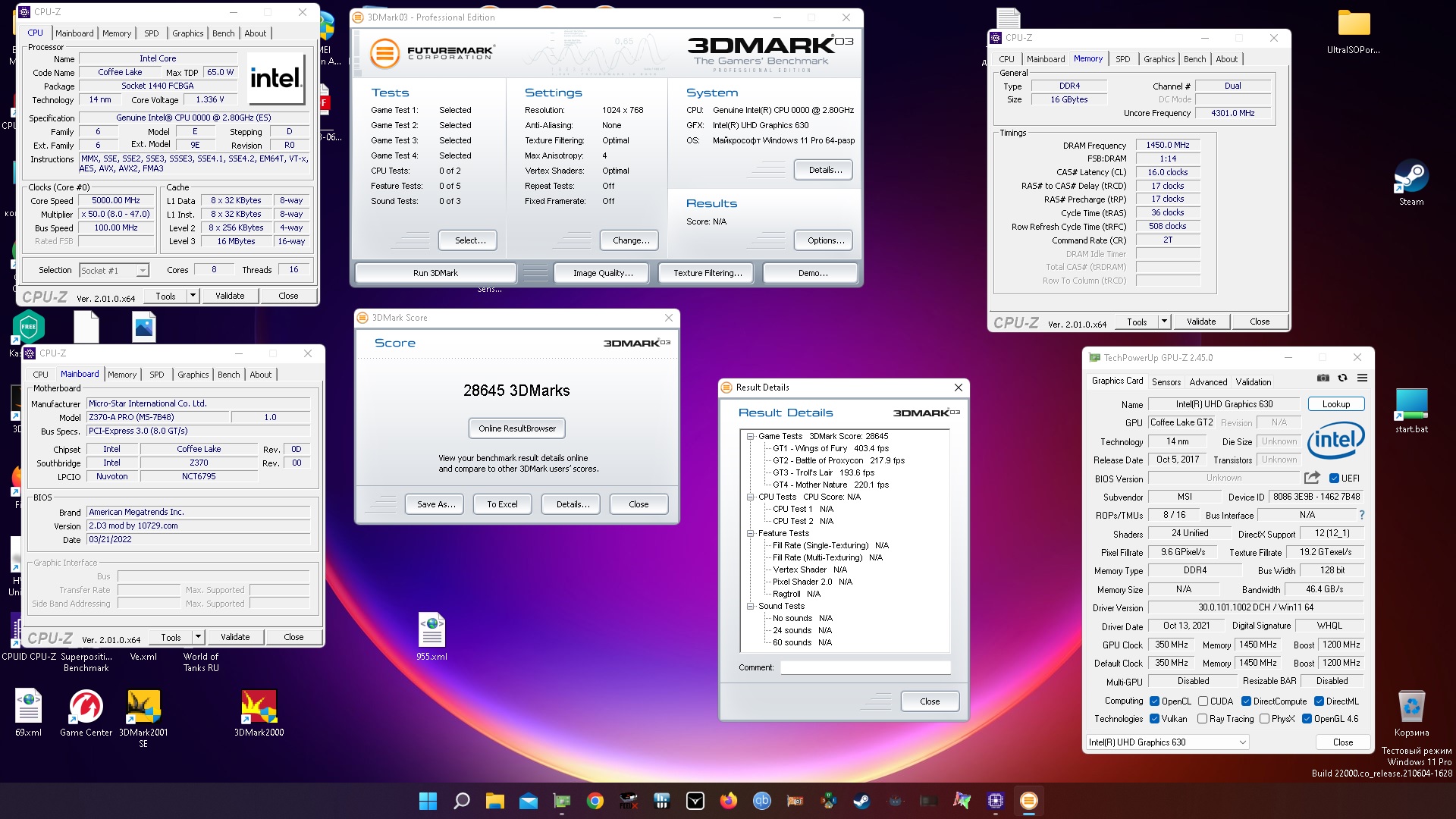Open taskbar Search magnifier
Viewport: 1456px width, 819px height.
461,801
